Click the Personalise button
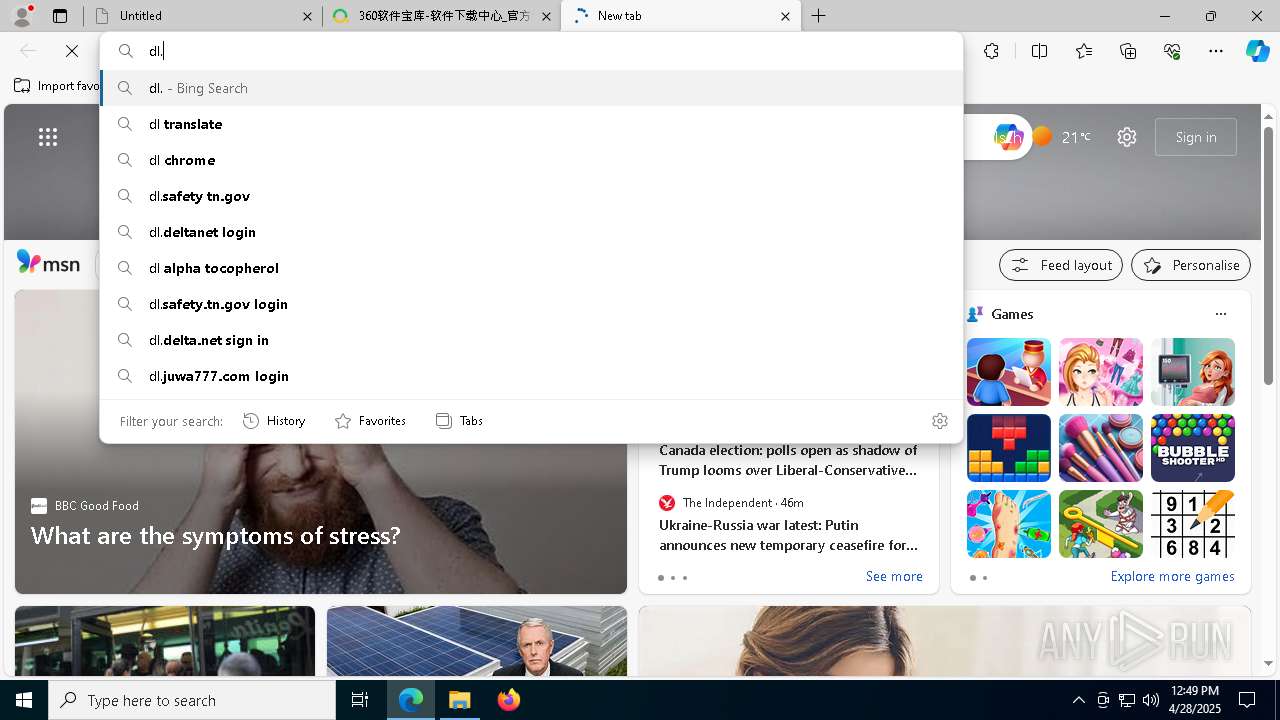Image resolution: width=1280 pixels, height=720 pixels. [1191, 265]
